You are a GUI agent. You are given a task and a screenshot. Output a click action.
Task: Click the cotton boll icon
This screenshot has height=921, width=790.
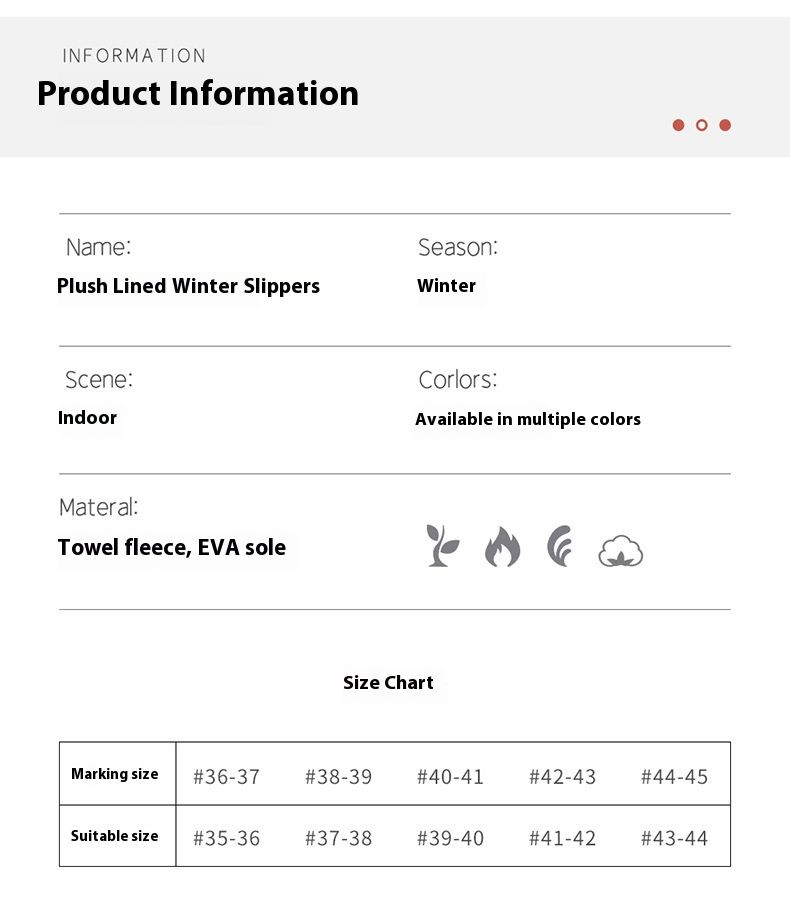point(620,550)
